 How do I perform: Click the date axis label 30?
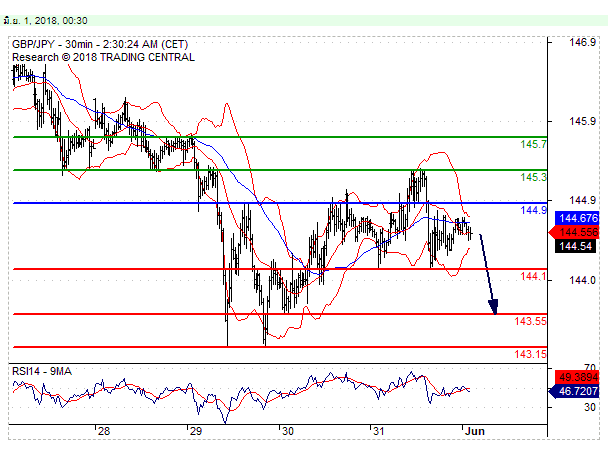[287, 431]
